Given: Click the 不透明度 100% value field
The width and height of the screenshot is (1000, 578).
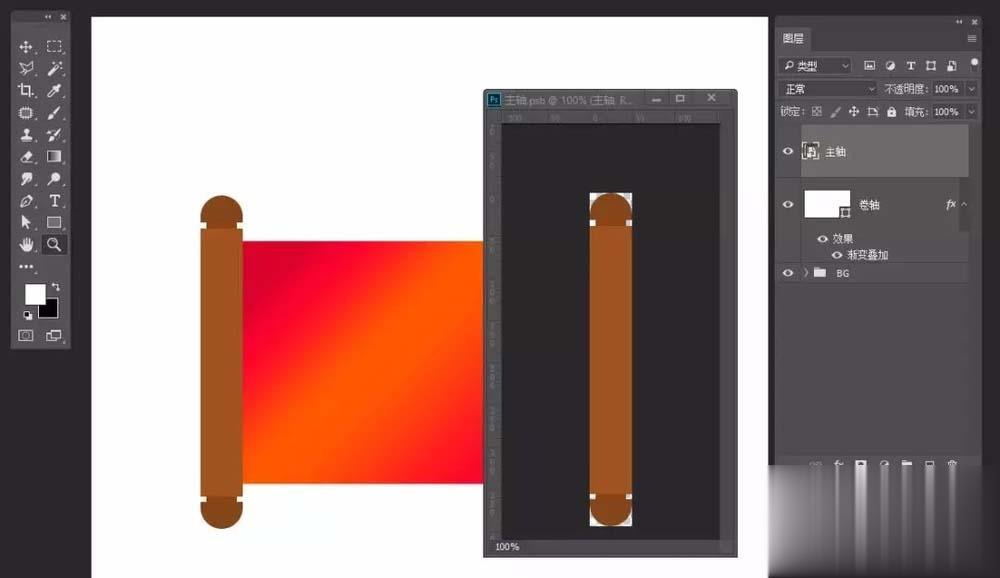Looking at the screenshot, I should coord(946,89).
